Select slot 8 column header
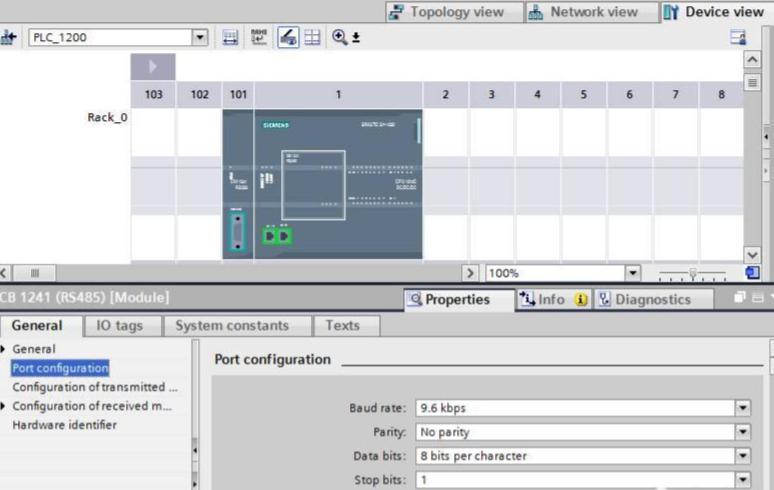Screen dimensions: 774x490 [x=721, y=94]
